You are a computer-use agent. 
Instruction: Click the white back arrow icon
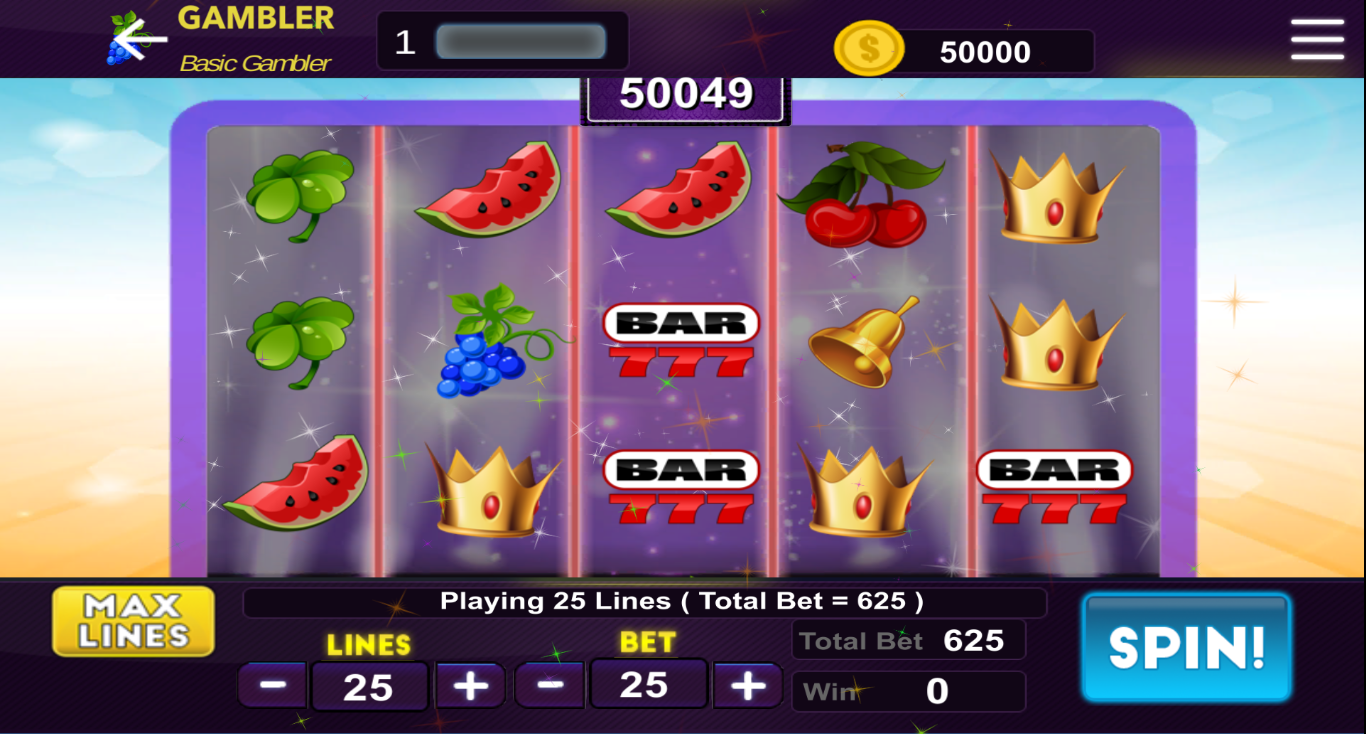coord(139,39)
